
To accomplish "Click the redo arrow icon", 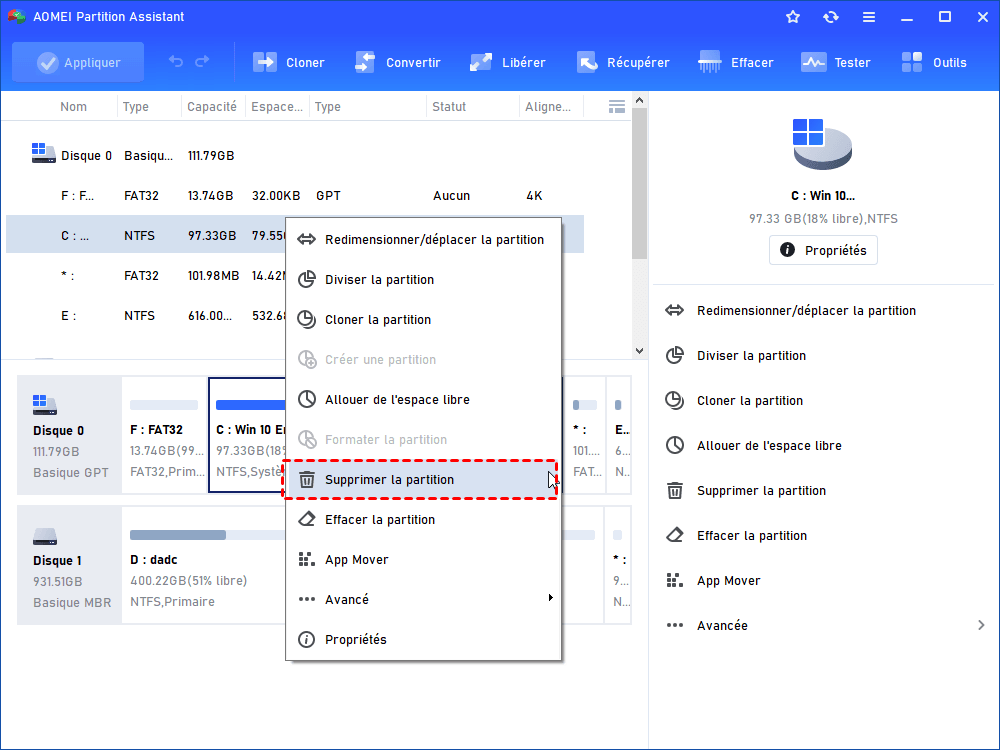I will (x=202, y=62).
